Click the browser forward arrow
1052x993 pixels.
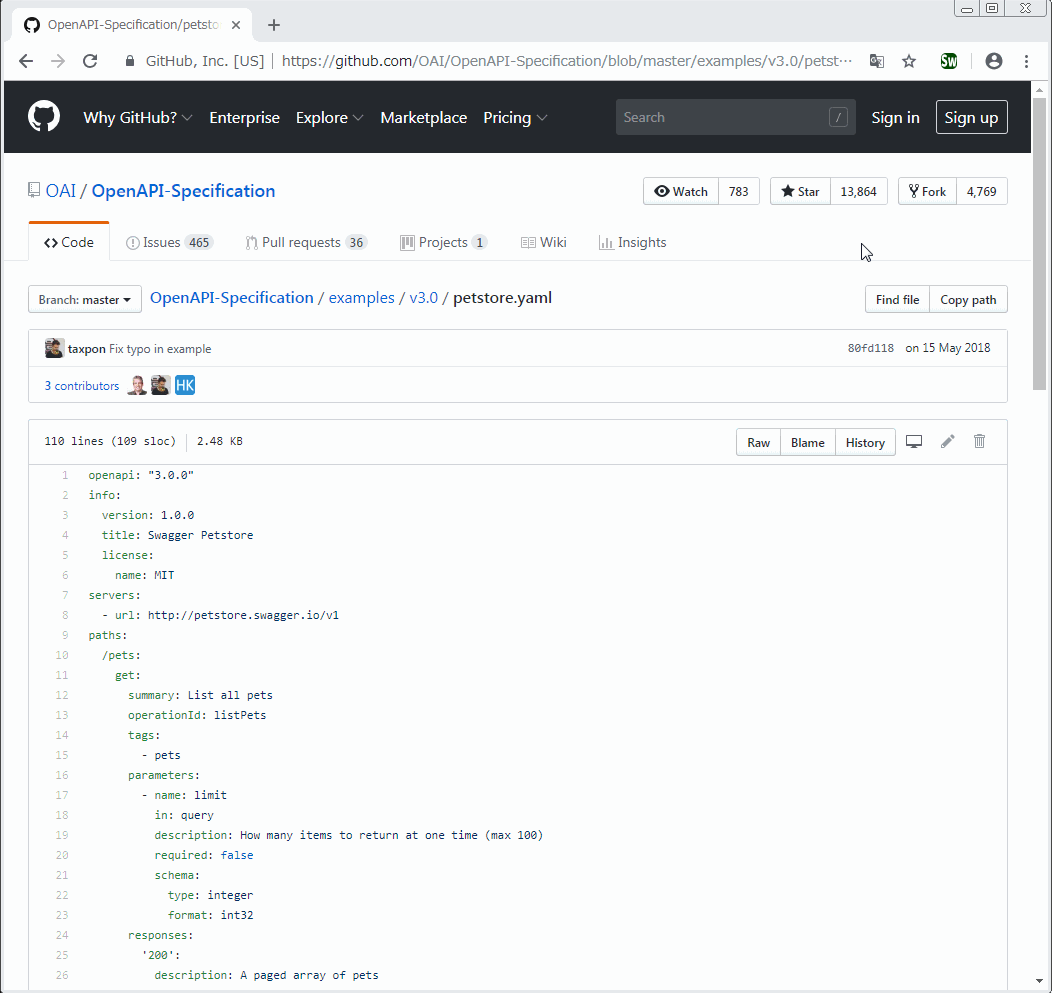coord(58,61)
